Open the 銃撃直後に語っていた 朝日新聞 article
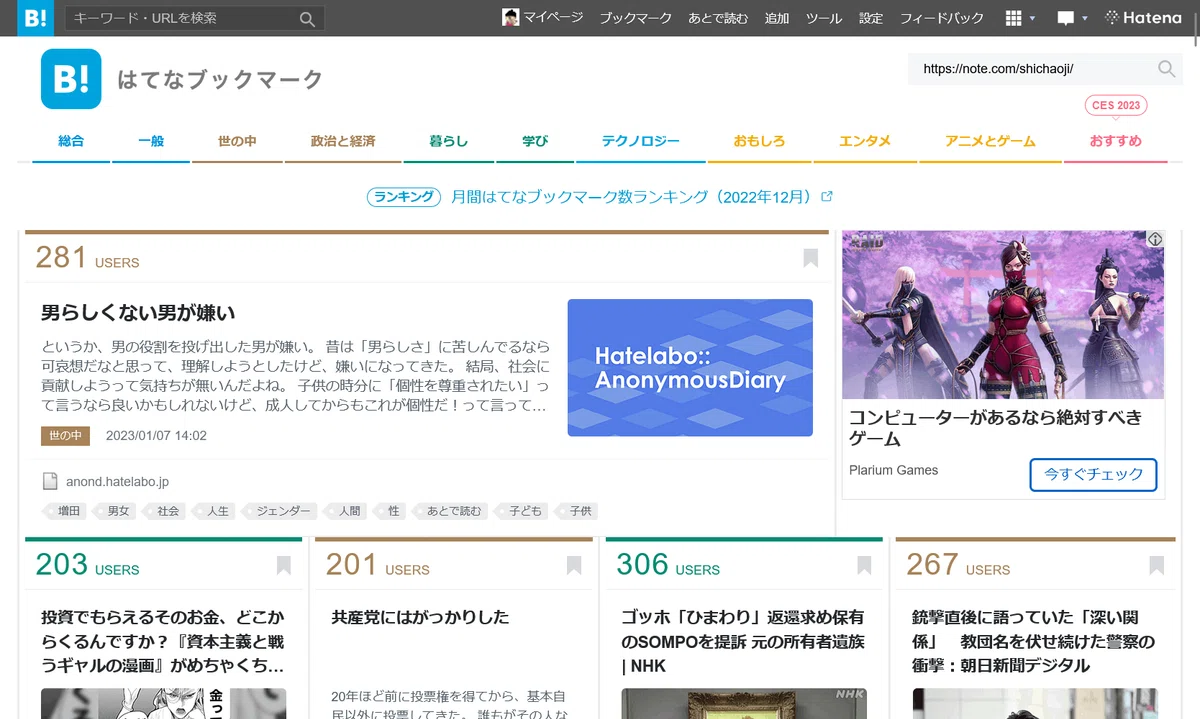This screenshot has height=719, width=1200. pyautogui.click(x=1033, y=641)
